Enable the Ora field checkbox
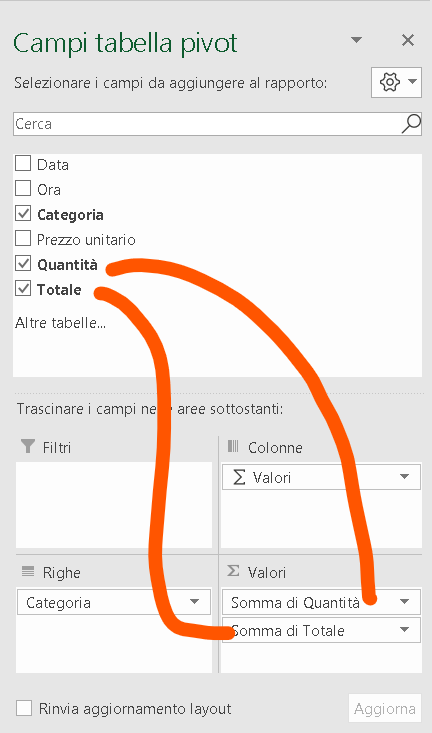Image resolution: width=432 pixels, height=733 pixels. click(23, 188)
